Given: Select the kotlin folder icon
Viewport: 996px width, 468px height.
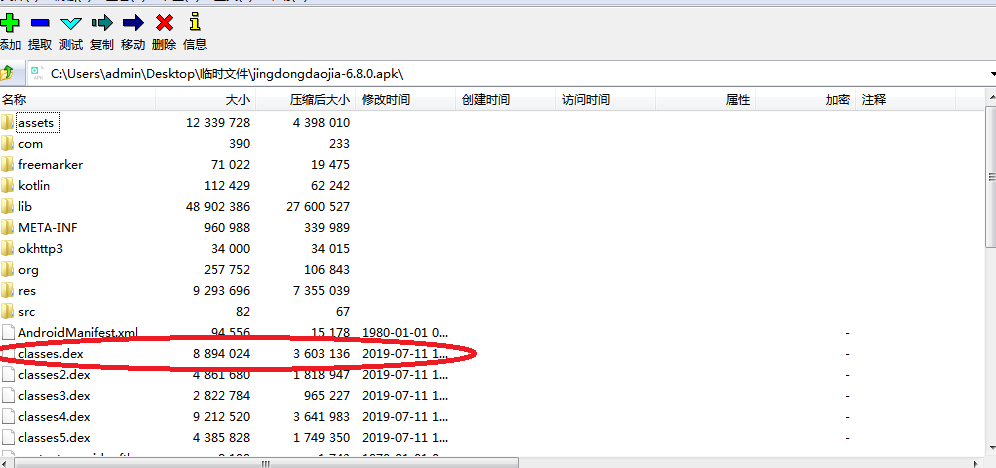Looking at the screenshot, I should pos(8,185).
